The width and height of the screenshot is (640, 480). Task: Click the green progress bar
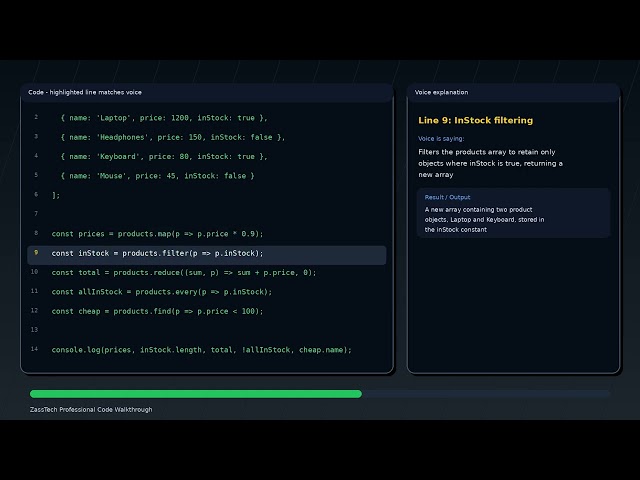click(x=196, y=394)
